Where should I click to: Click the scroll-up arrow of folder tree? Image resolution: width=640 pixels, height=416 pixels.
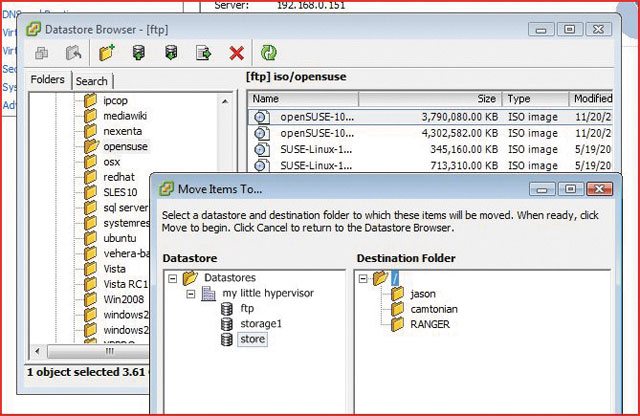[x=225, y=101]
